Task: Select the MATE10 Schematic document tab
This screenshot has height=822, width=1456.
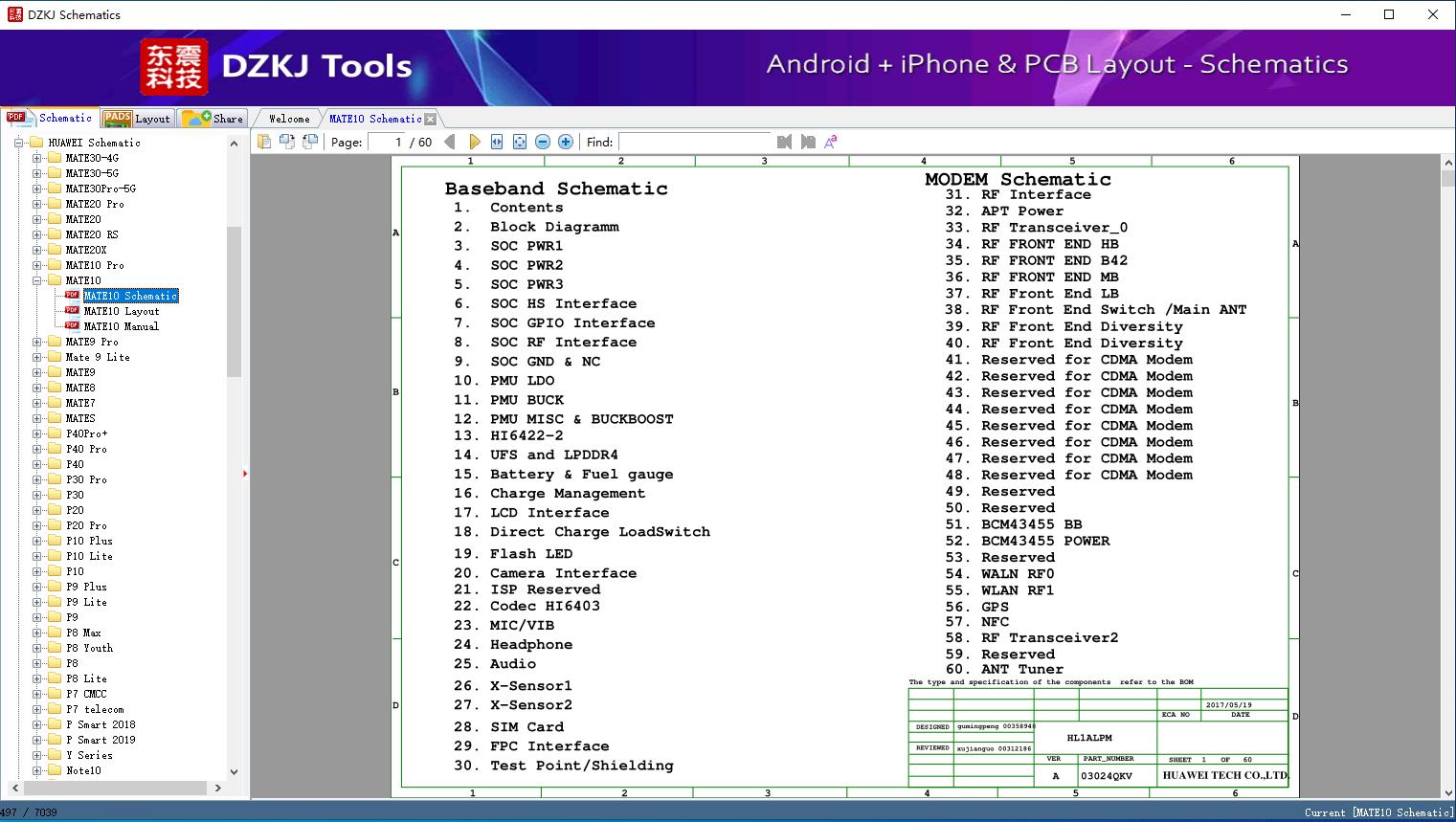Action: [x=374, y=119]
